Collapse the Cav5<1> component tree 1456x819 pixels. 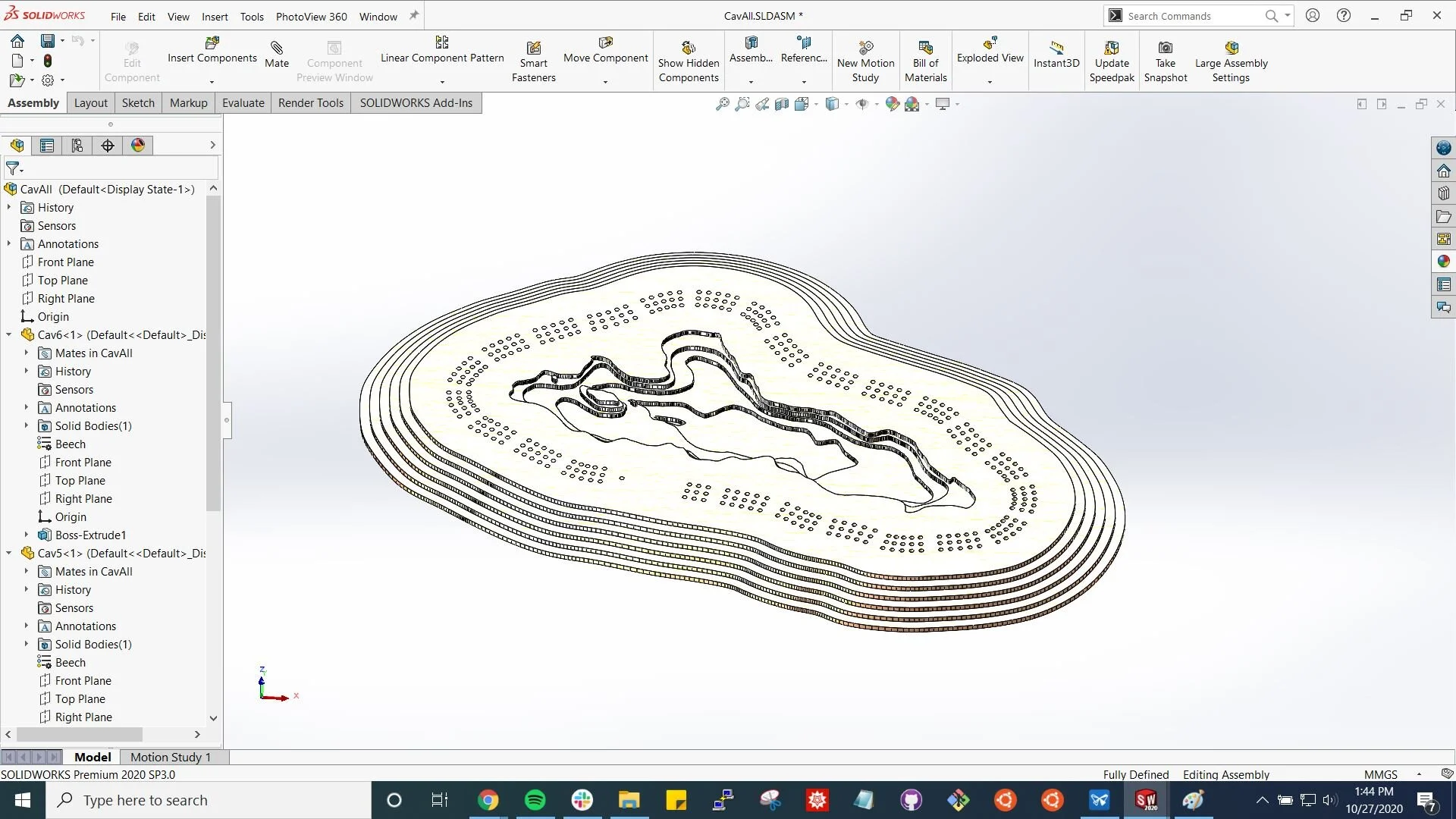point(8,553)
